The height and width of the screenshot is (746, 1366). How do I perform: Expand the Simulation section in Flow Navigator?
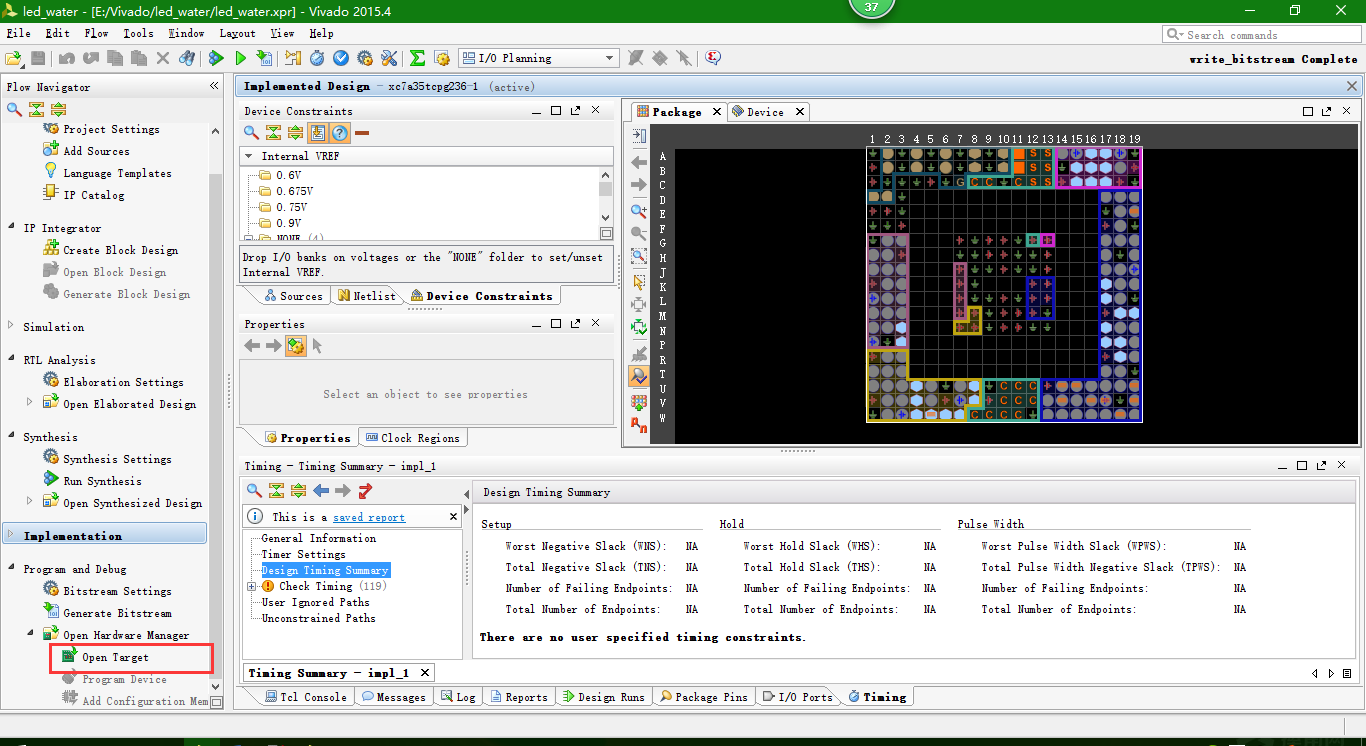point(11,326)
